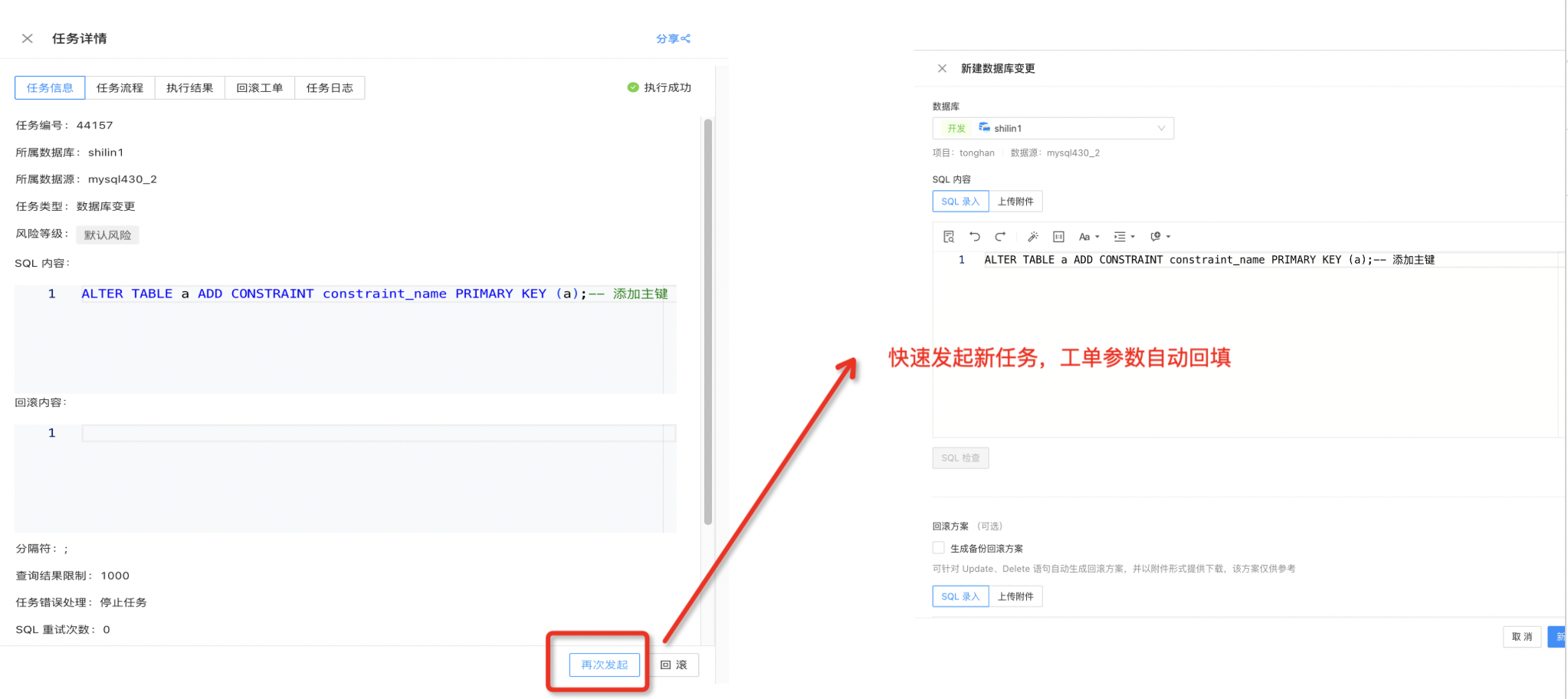Image resolution: width=1568 pixels, height=699 pixels.
Task: Switch to 上传附件 for rollback plan
Action: (x=1016, y=596)
